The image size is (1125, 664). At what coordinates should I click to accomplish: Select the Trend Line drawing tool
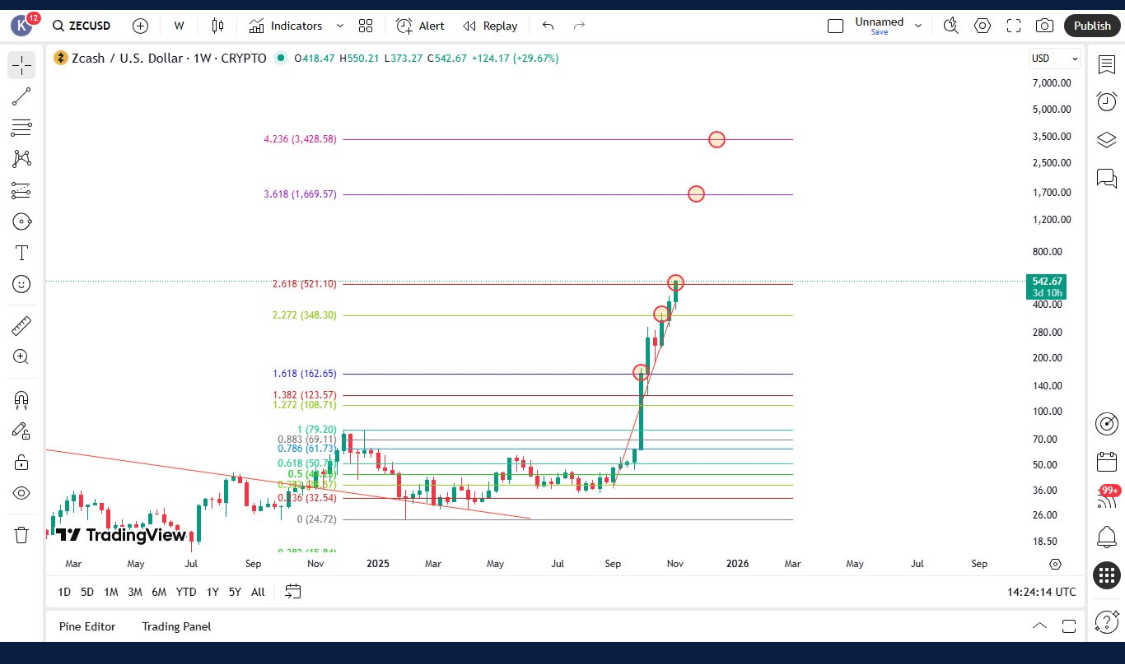21,97
